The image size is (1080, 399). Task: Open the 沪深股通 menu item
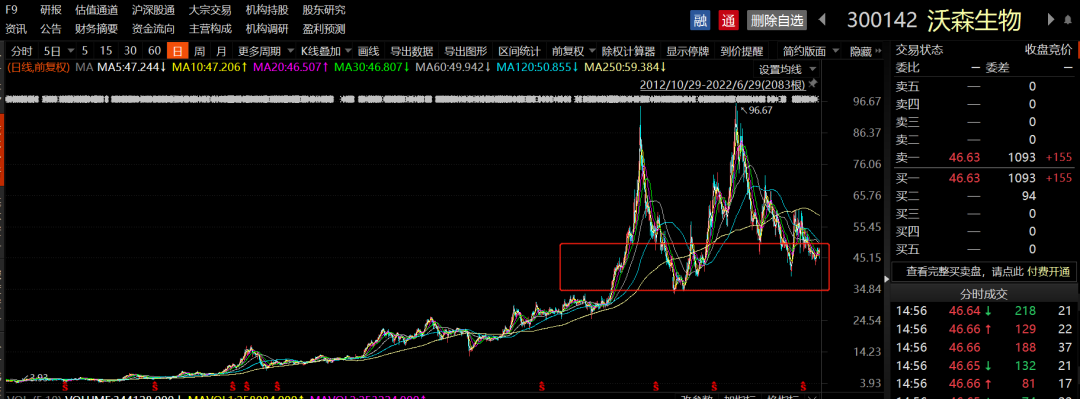pyautogui.click(x=153, y=10)
